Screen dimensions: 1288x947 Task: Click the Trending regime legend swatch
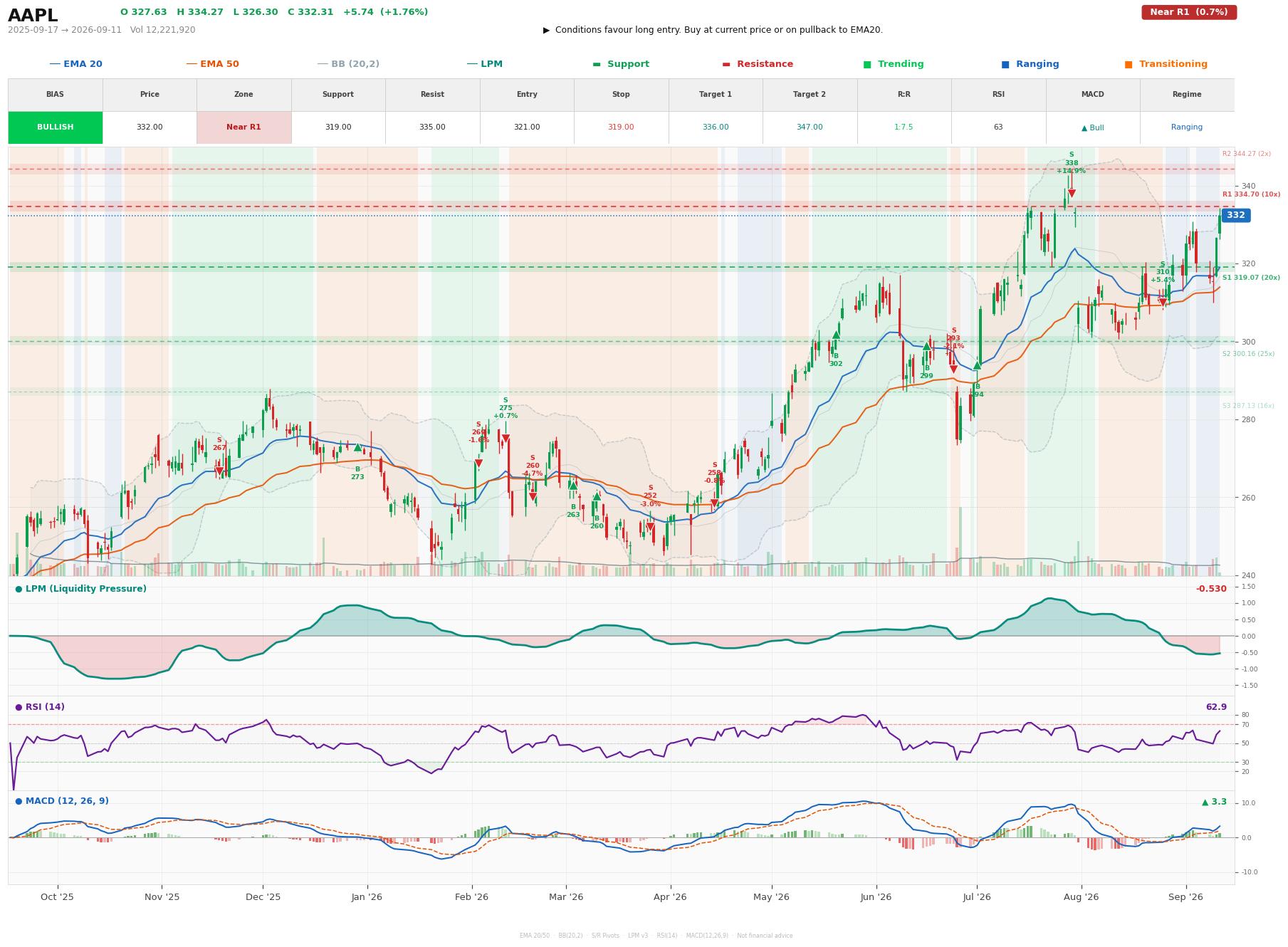click(x=867, y=64)
